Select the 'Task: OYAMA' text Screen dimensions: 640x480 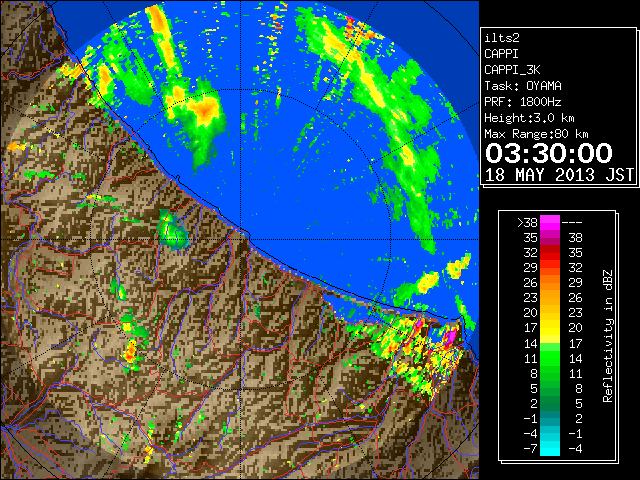click(523, 86)
